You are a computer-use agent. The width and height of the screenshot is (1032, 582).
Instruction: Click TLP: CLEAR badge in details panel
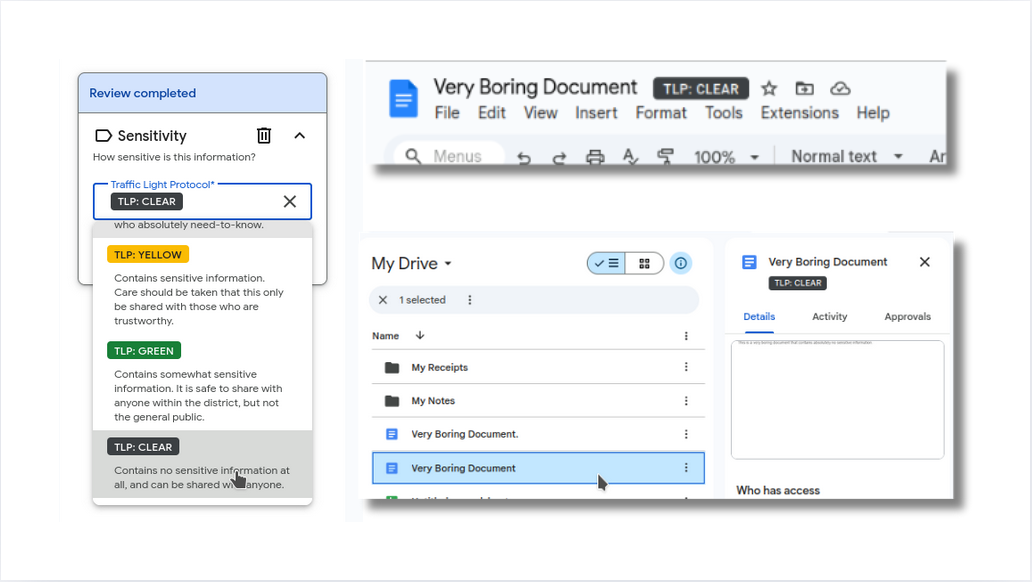(x=798, y=283)
